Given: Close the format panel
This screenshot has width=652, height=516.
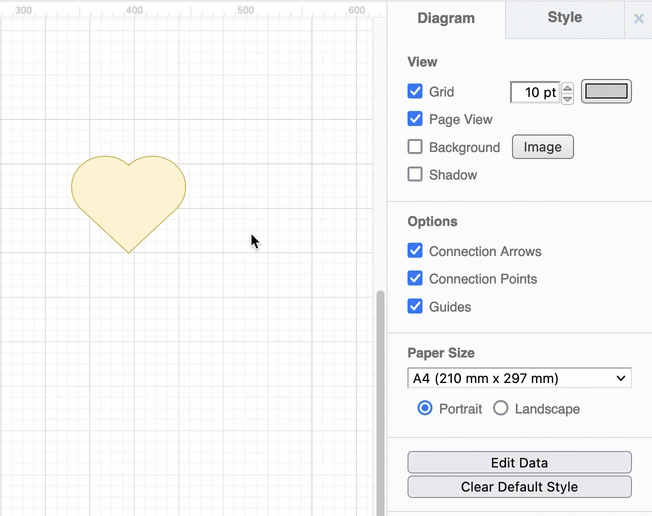Looking at the screenshot, I should click(639, 19).
